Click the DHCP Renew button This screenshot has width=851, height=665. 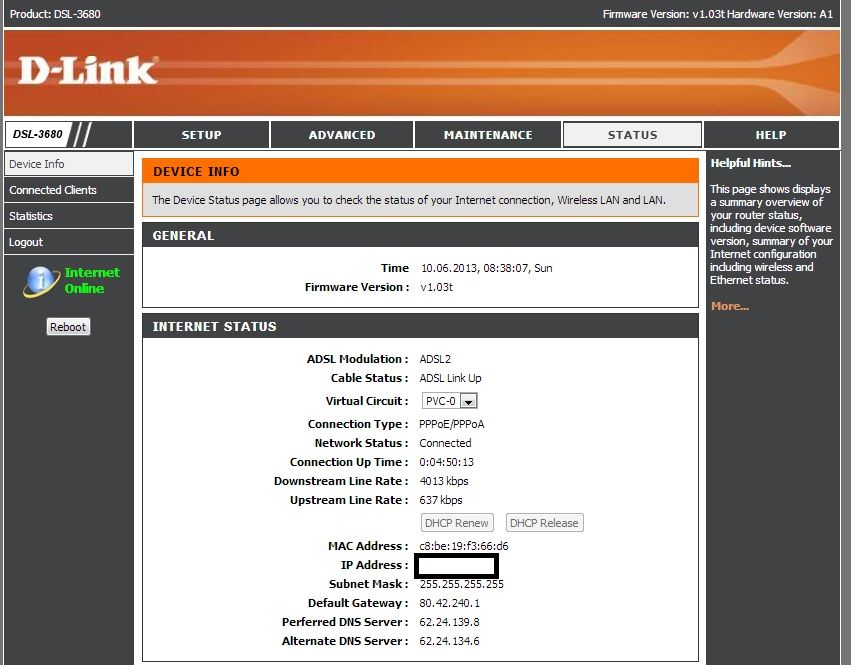coord(457,523)
